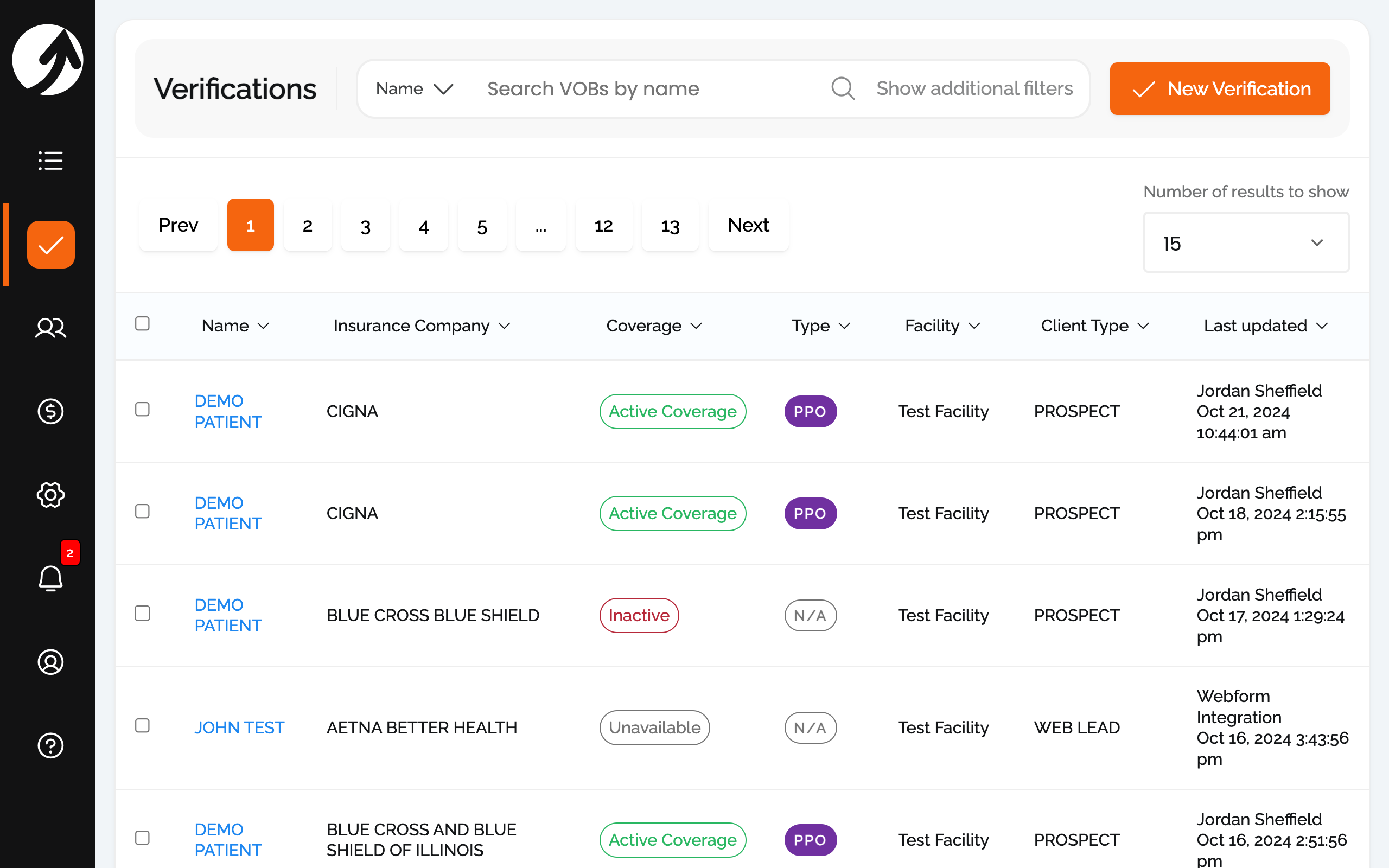
Task: Toggle the select-all checkbox in table header
Action: point(142,324)
